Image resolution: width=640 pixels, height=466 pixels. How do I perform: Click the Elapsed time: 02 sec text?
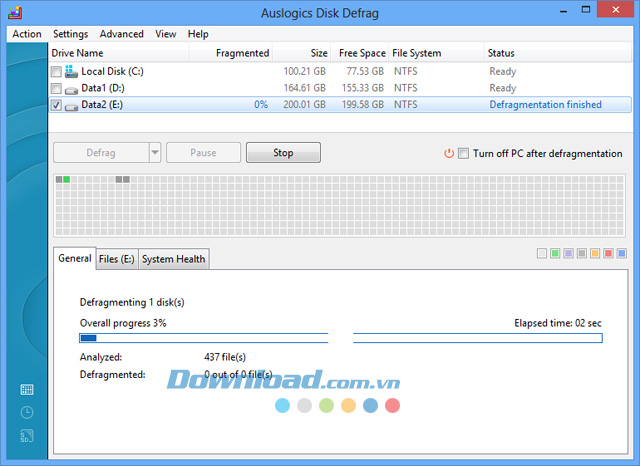click(x=558, y=323)
